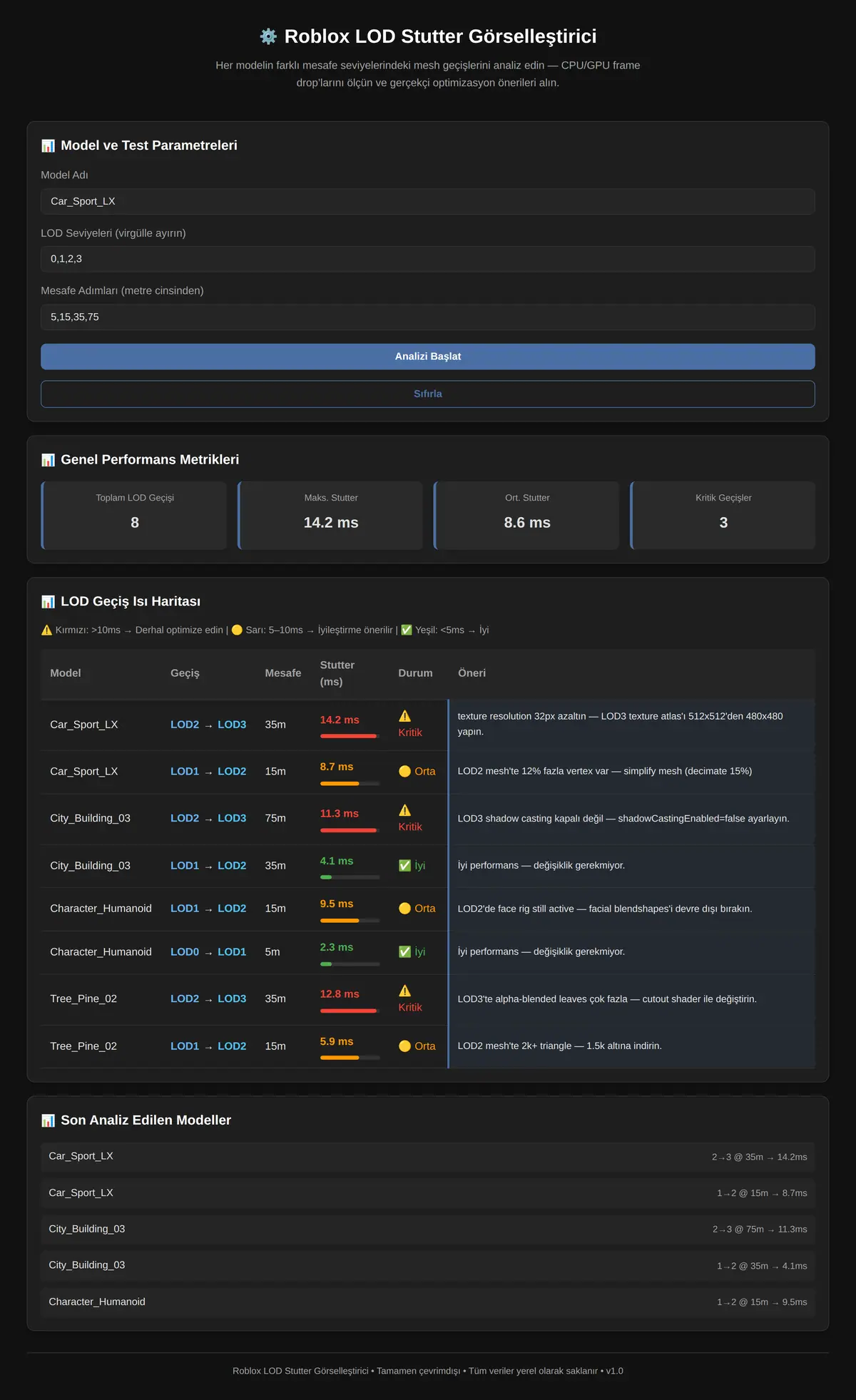Click into the LOD Seviyeleri field
This screenshot has height=1400, width=856.
[x=428, y=259]
